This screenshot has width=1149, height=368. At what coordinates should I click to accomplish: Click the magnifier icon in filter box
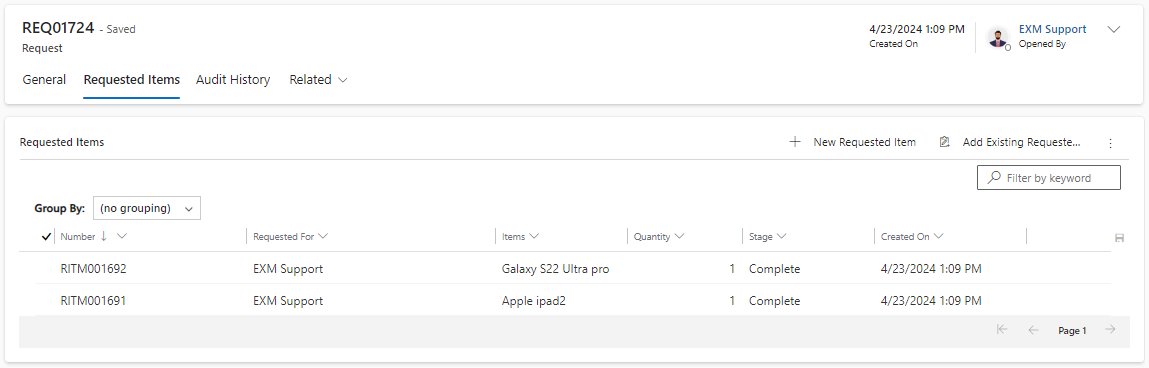(x=994, y=177)
